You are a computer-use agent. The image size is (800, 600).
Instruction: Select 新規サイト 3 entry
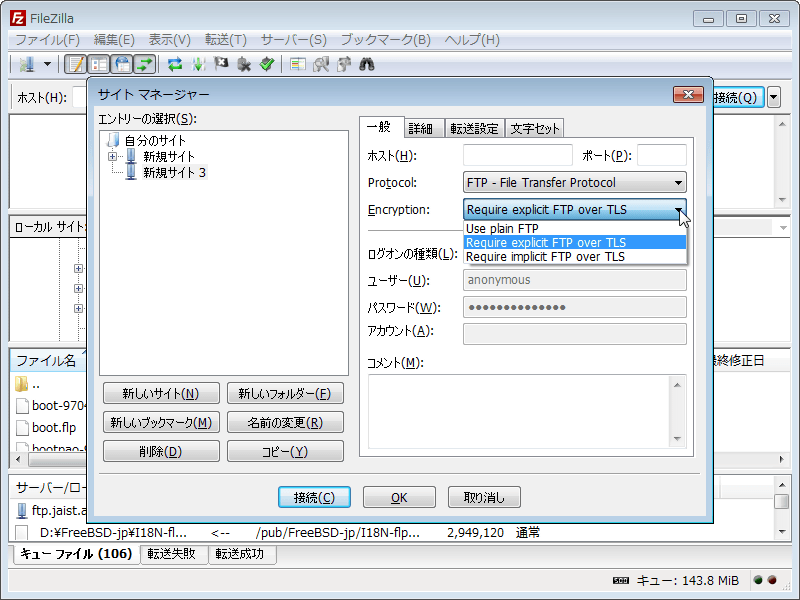[x=174, y=172]
